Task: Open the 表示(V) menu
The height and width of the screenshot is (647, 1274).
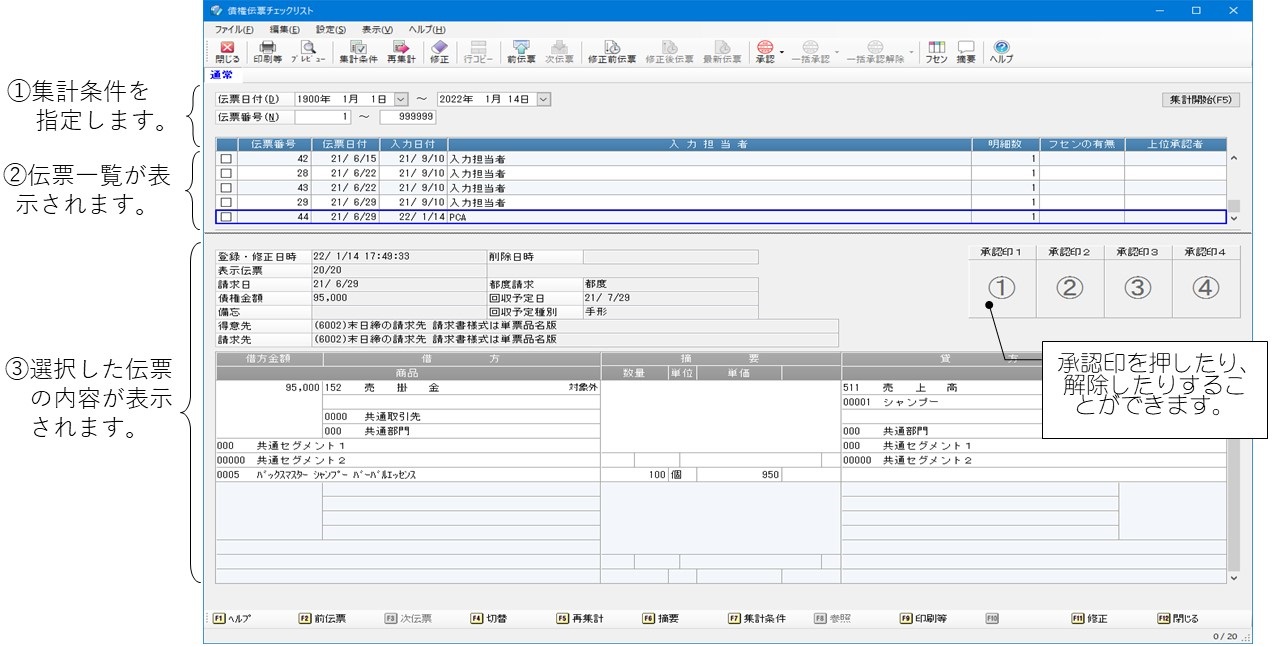Action: click(377, 30)
